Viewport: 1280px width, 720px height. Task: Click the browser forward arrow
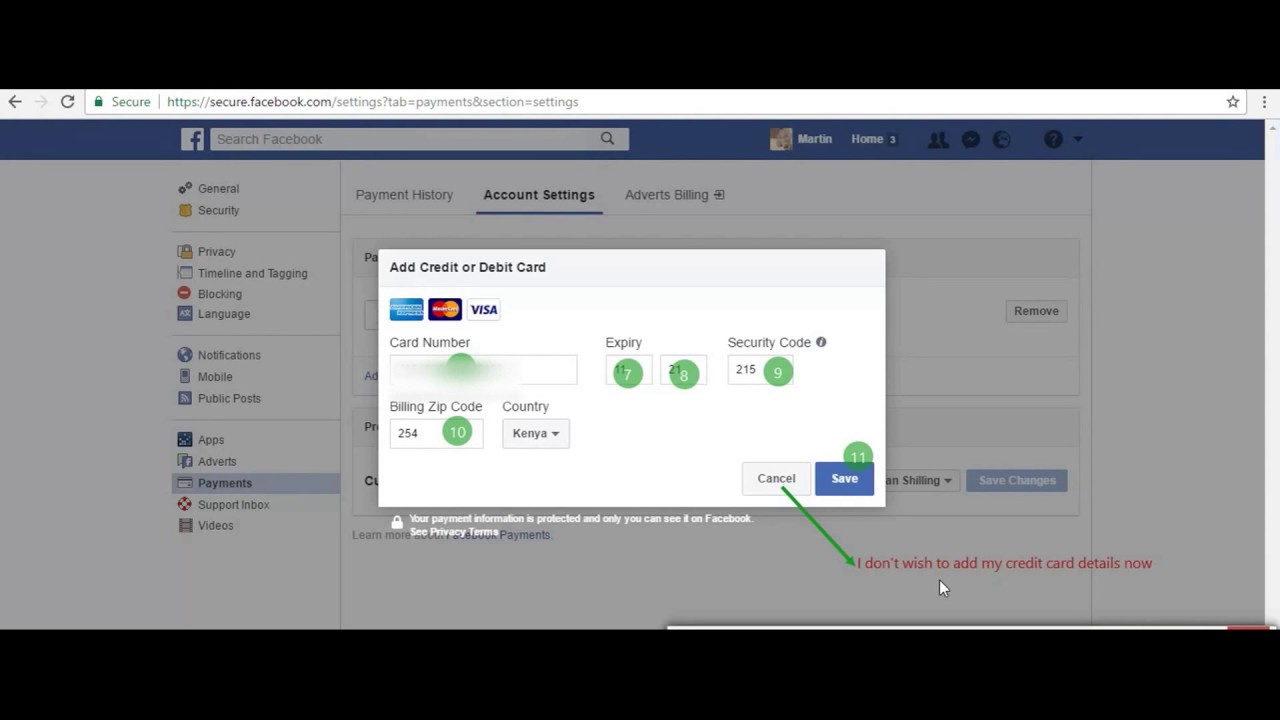coord(41,102)
